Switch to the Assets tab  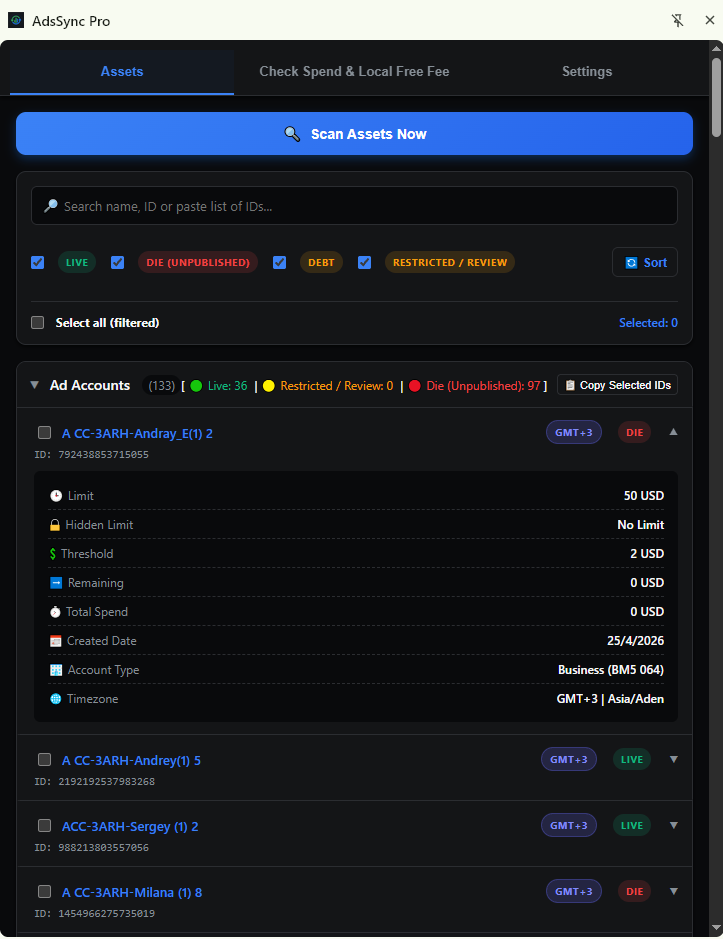122,72
